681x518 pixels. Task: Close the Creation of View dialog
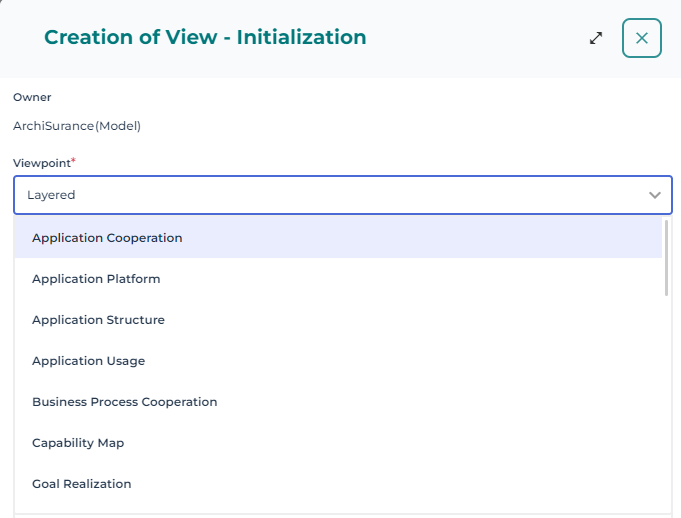[642, 38]
